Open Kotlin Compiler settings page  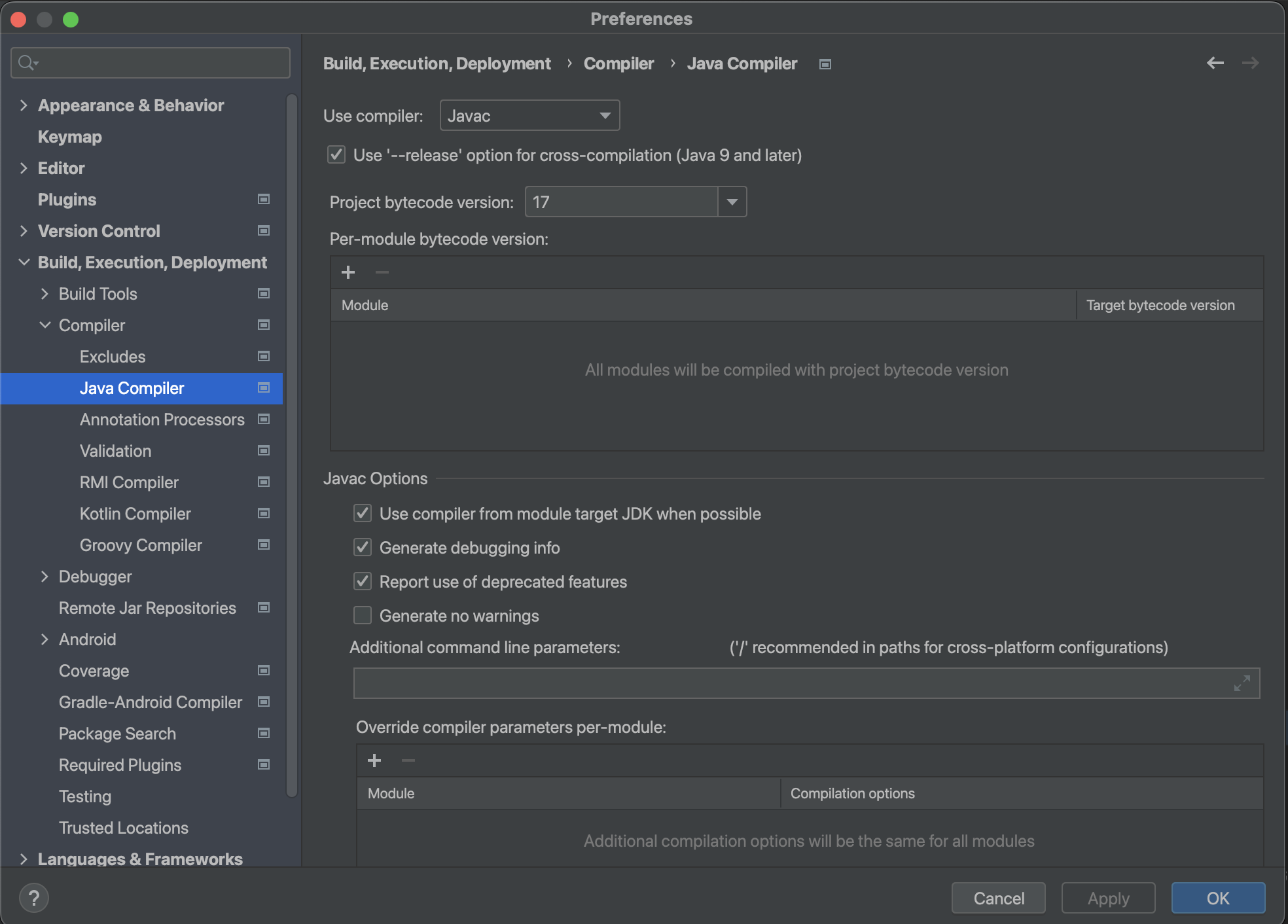click(x=135, y=514)
